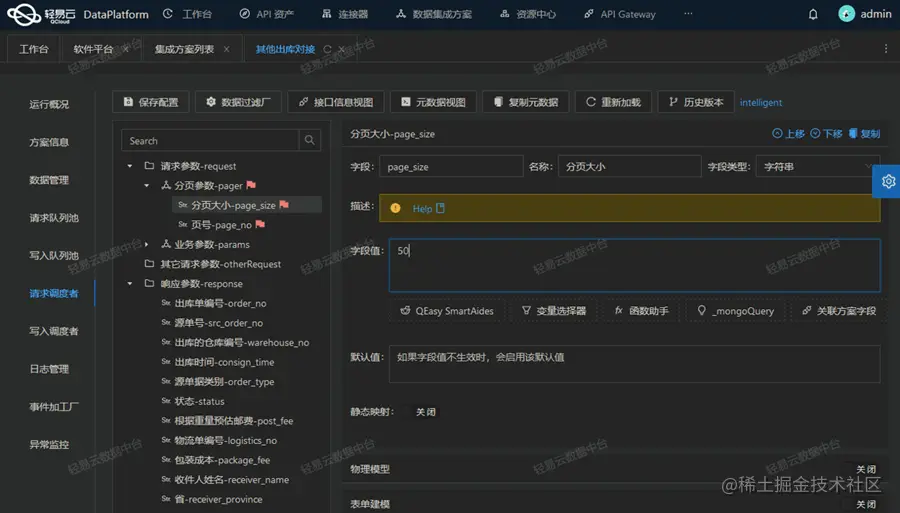The width and height of the screenshot is (900, 513).
Task: Open 数据集成方案 menu
Action: [x=434, y=14]
